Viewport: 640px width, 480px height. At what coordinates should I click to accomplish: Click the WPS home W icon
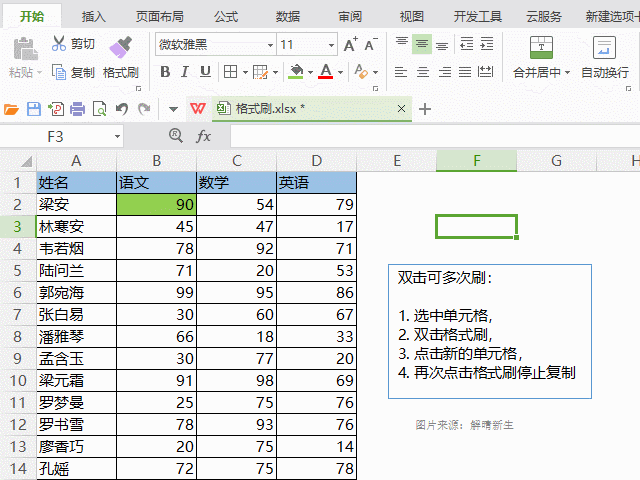click(x=198, y=109)
